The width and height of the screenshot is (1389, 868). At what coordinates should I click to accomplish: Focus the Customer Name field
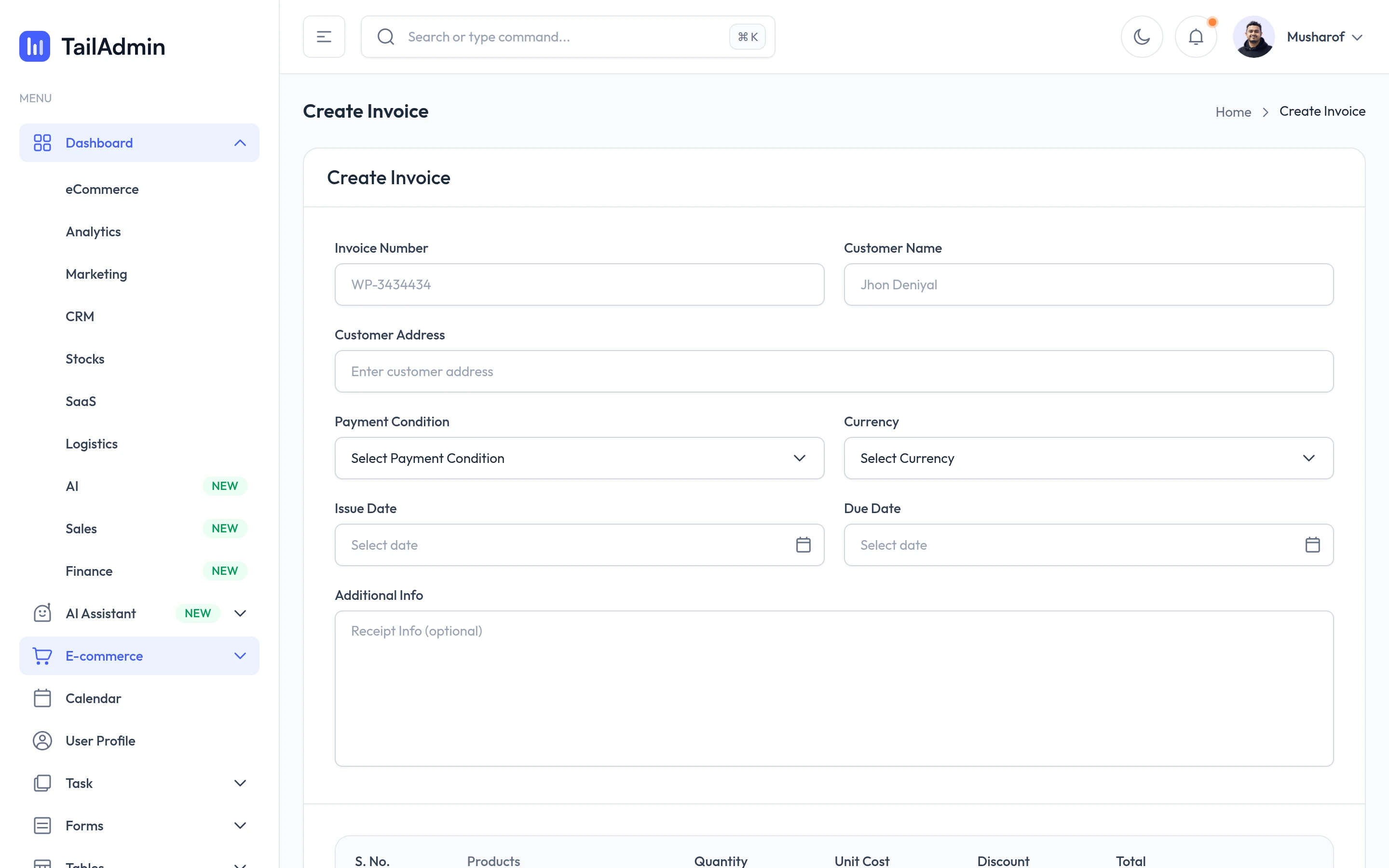(x=1088, y=285)
